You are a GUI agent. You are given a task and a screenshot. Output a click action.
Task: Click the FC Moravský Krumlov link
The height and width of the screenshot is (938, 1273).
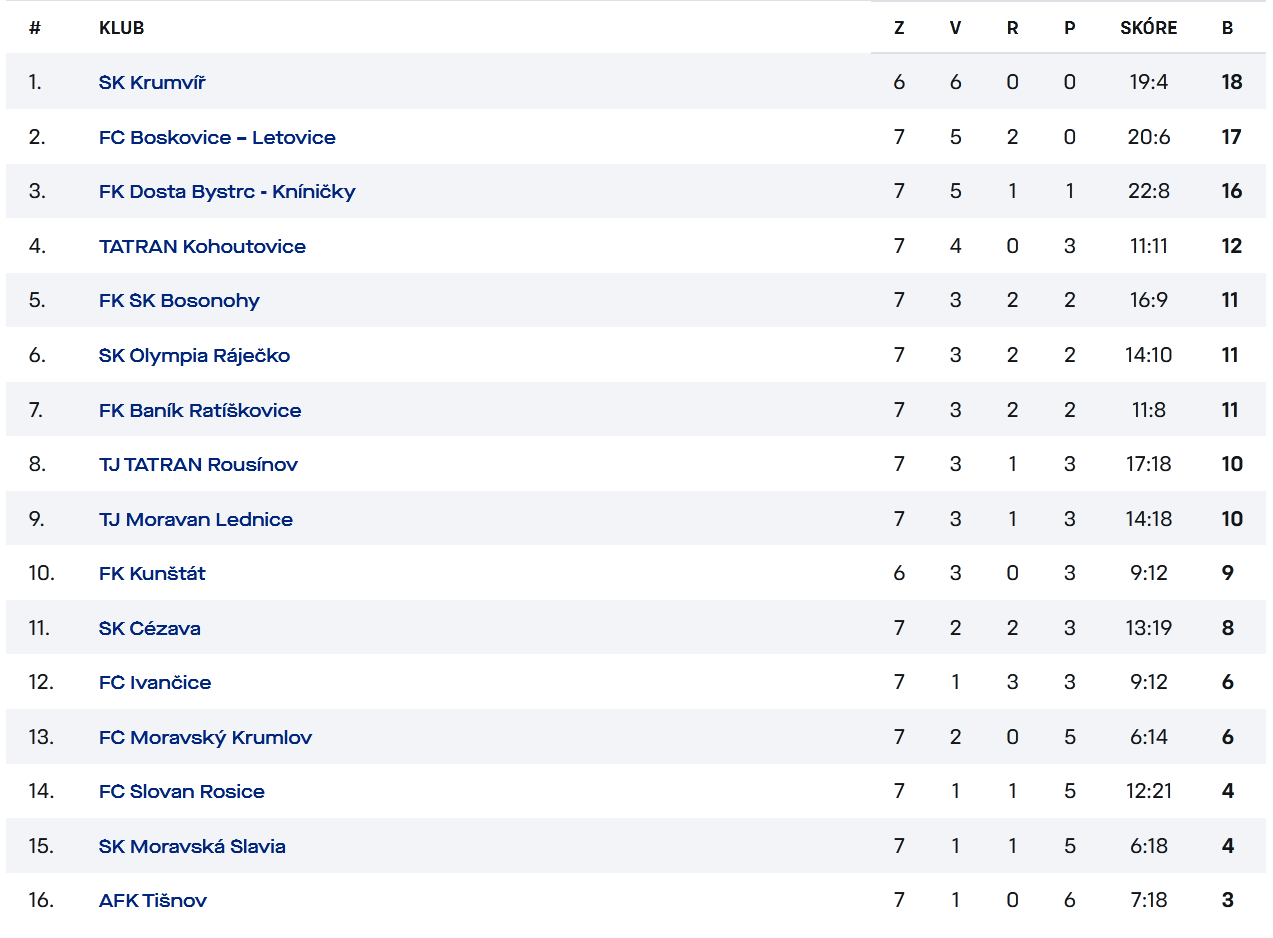(x=205, y=737)
